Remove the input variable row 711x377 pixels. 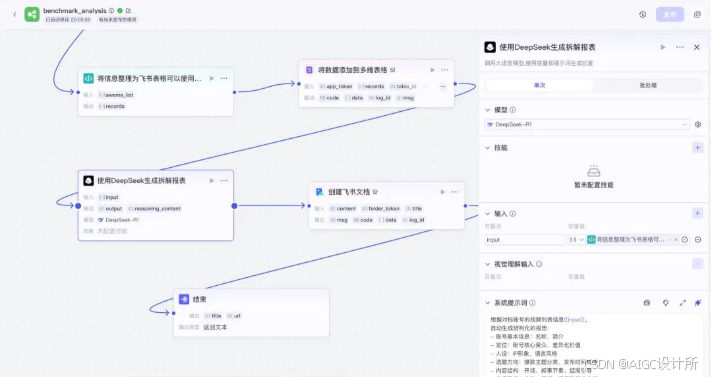698,240
